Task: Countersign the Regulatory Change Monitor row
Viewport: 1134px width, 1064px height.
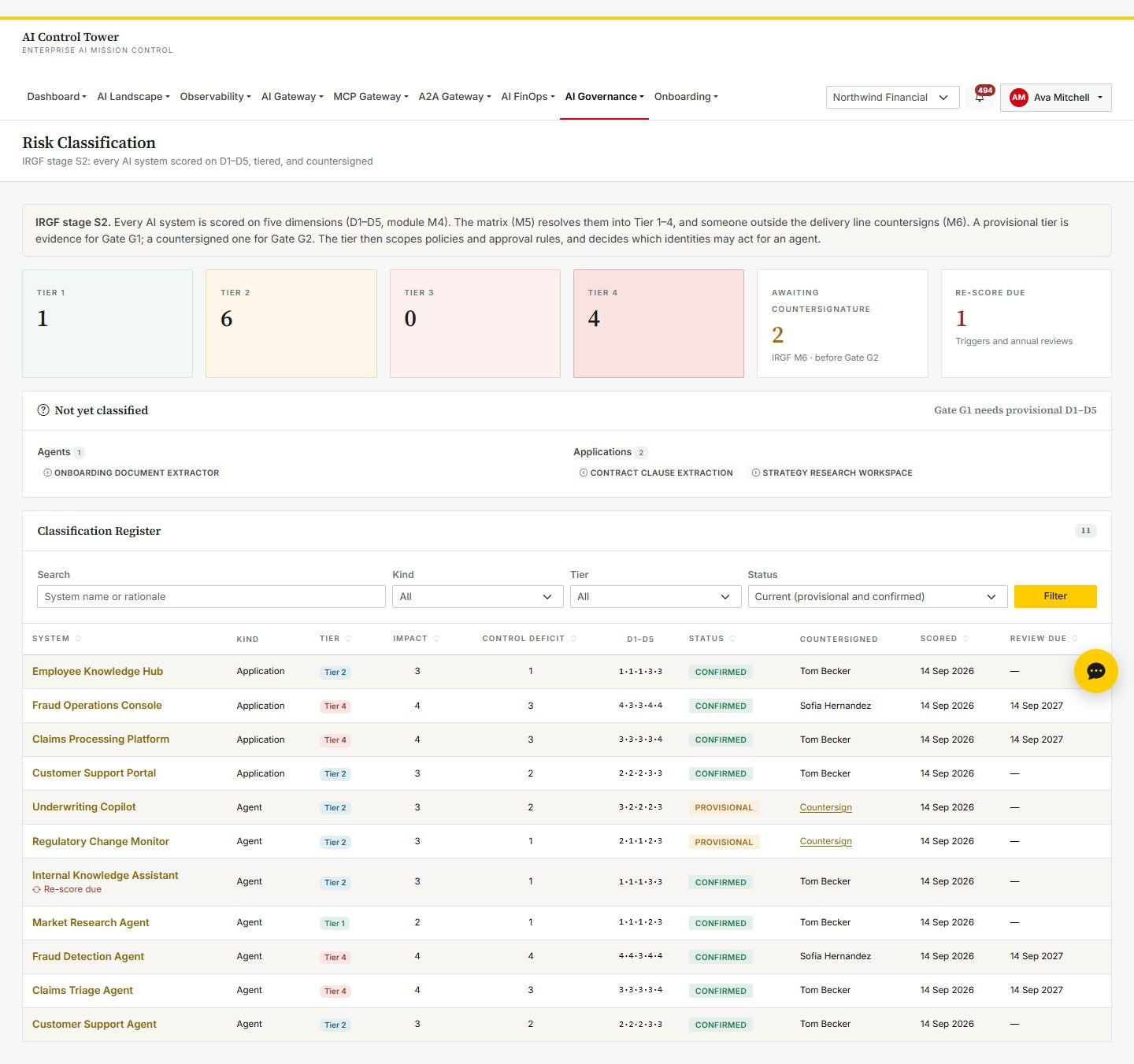Action: point(825,841)
